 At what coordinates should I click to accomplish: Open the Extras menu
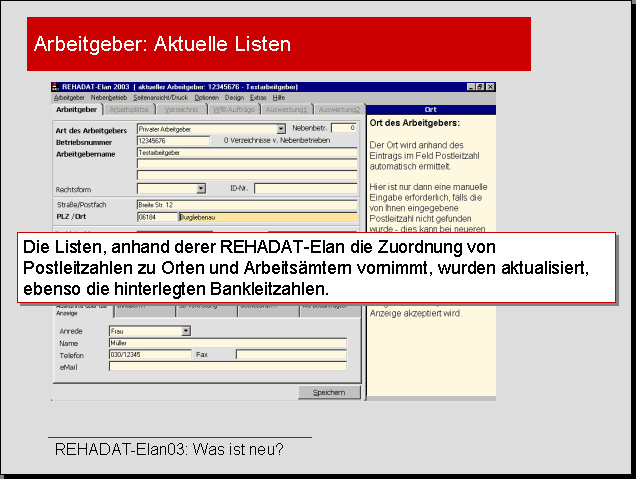point(259,98)
